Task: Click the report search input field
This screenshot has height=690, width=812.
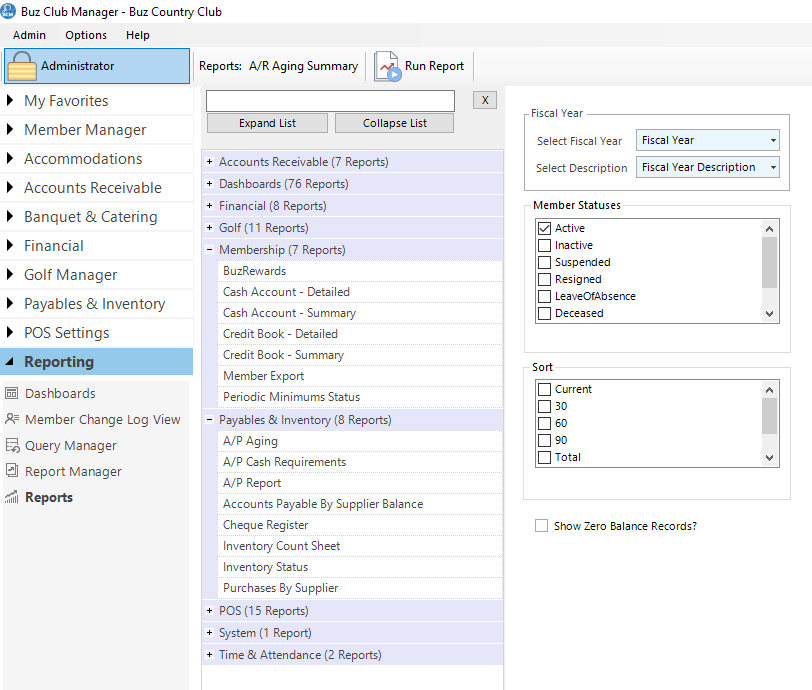Action: (x=330, y=101)
